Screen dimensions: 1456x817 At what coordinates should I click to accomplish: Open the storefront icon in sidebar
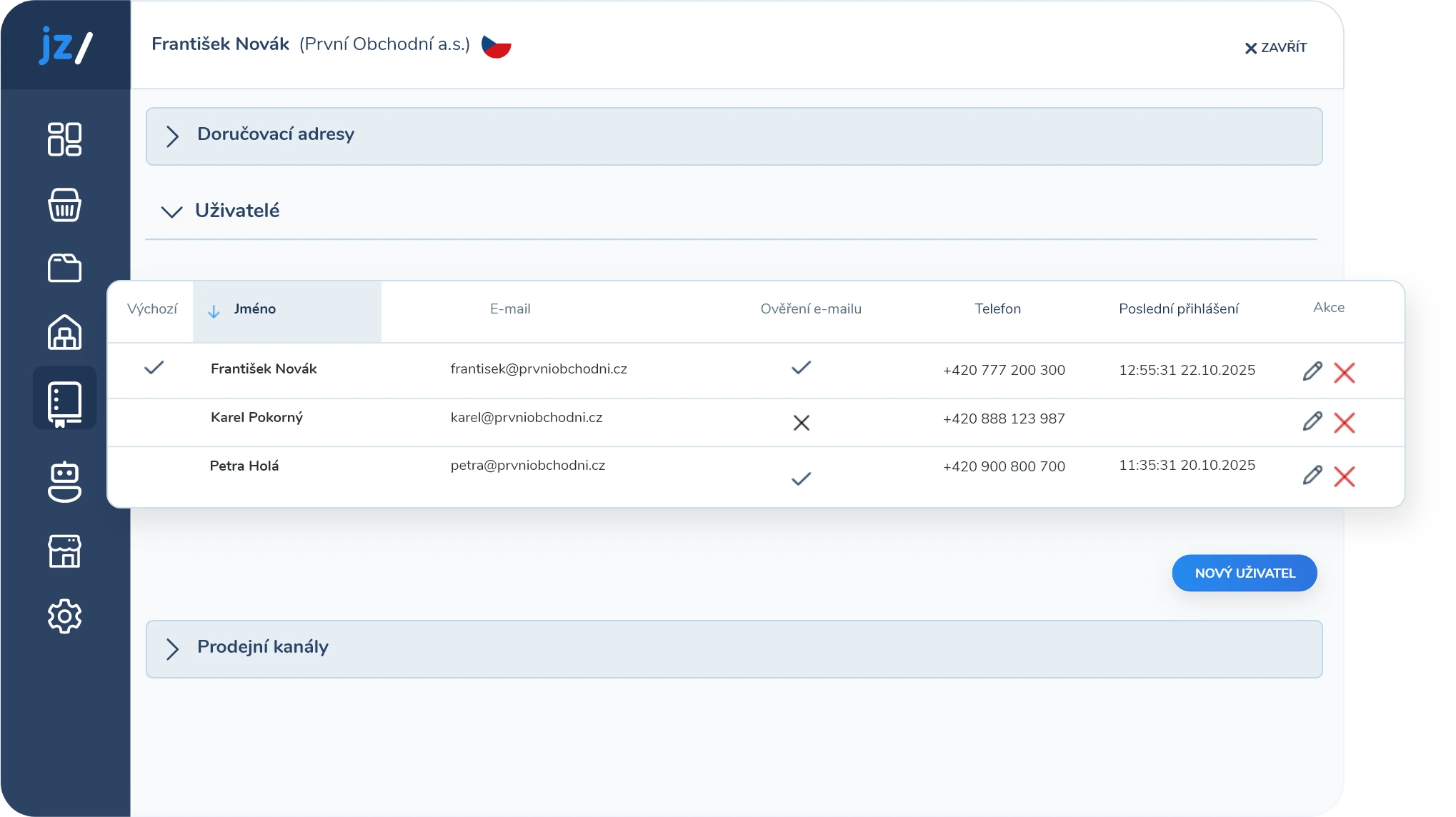(x=64, y=551)
